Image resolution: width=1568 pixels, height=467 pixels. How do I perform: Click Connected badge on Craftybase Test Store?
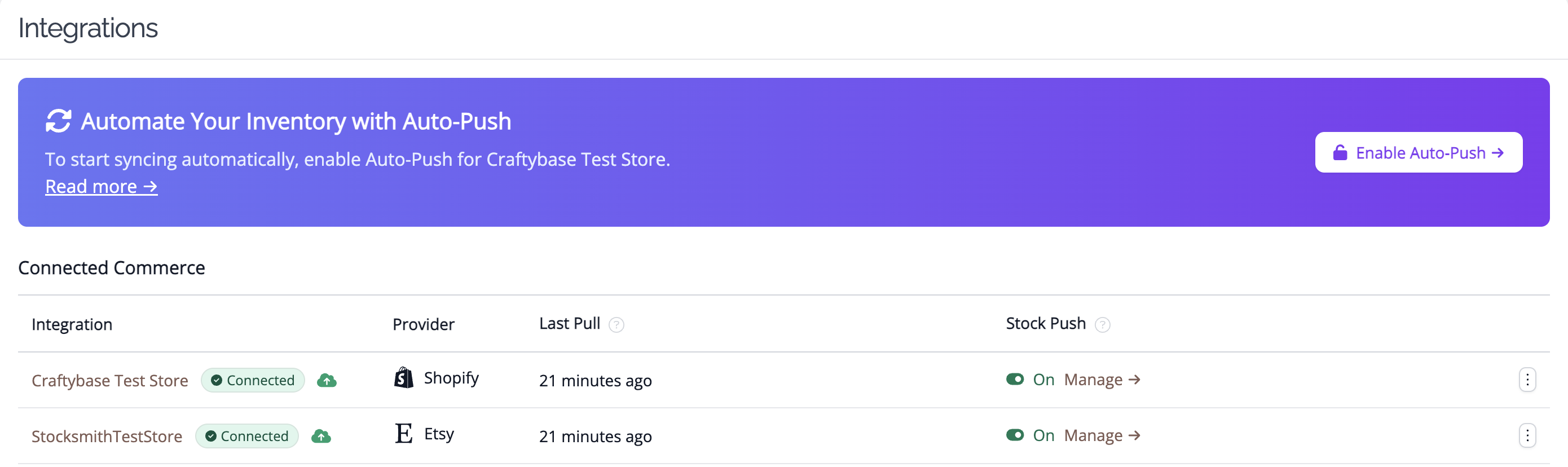coord(253,380)
